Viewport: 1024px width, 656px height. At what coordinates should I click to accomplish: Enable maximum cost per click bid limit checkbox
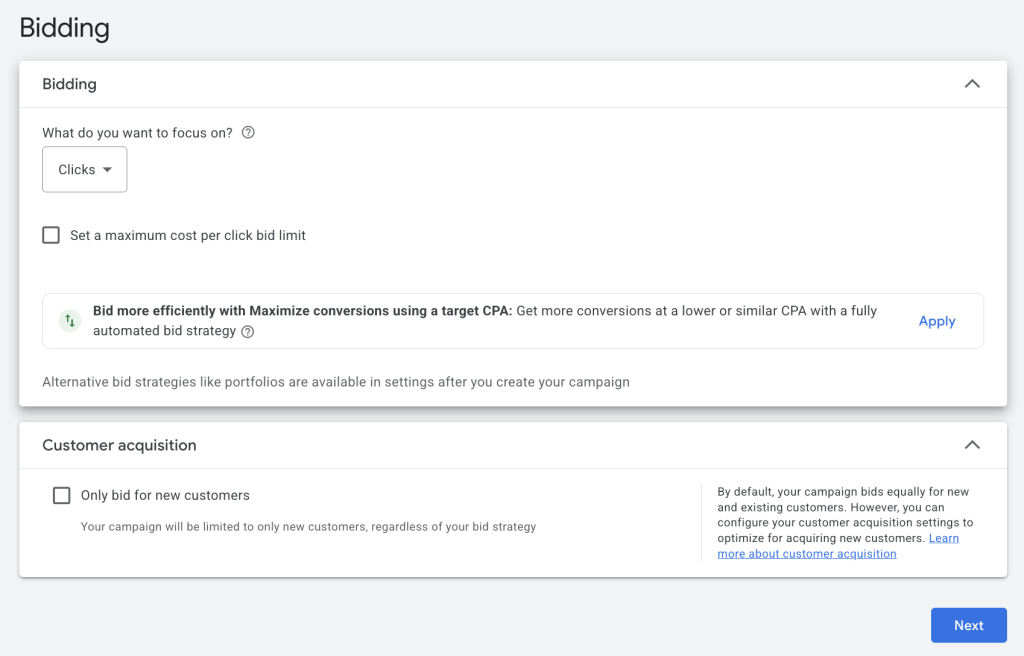pos(51,236)
